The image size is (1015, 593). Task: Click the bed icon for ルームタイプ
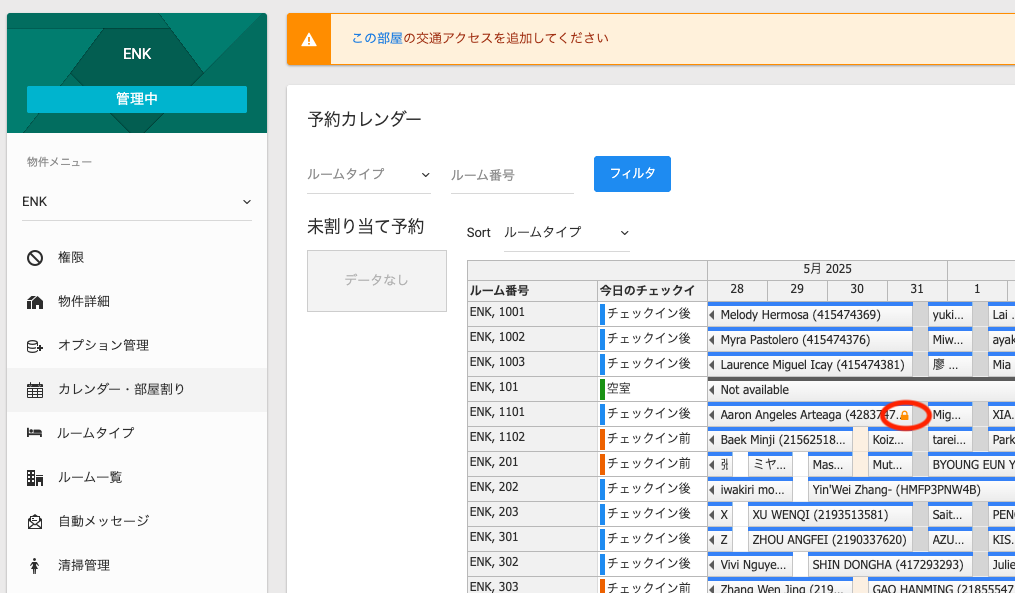pos(35,434)
